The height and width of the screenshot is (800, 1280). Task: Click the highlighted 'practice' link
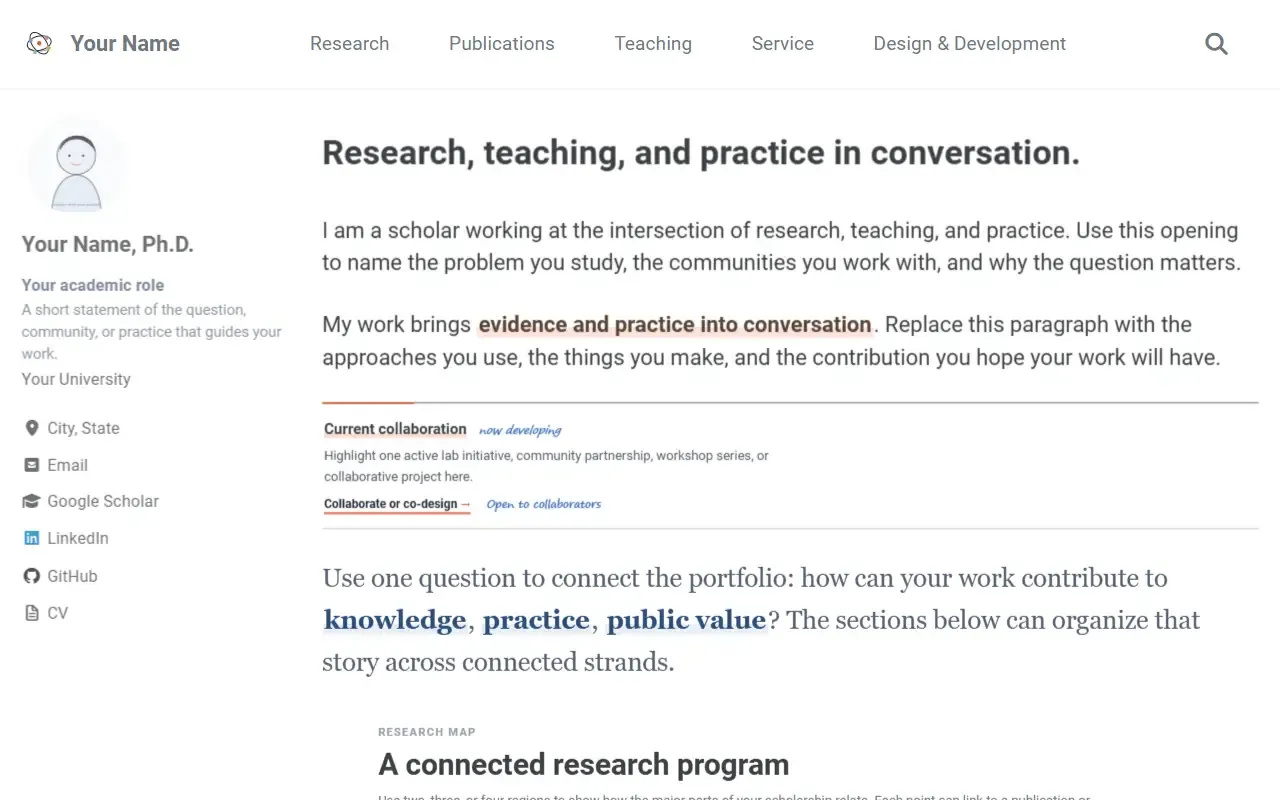tap(536, 620)
